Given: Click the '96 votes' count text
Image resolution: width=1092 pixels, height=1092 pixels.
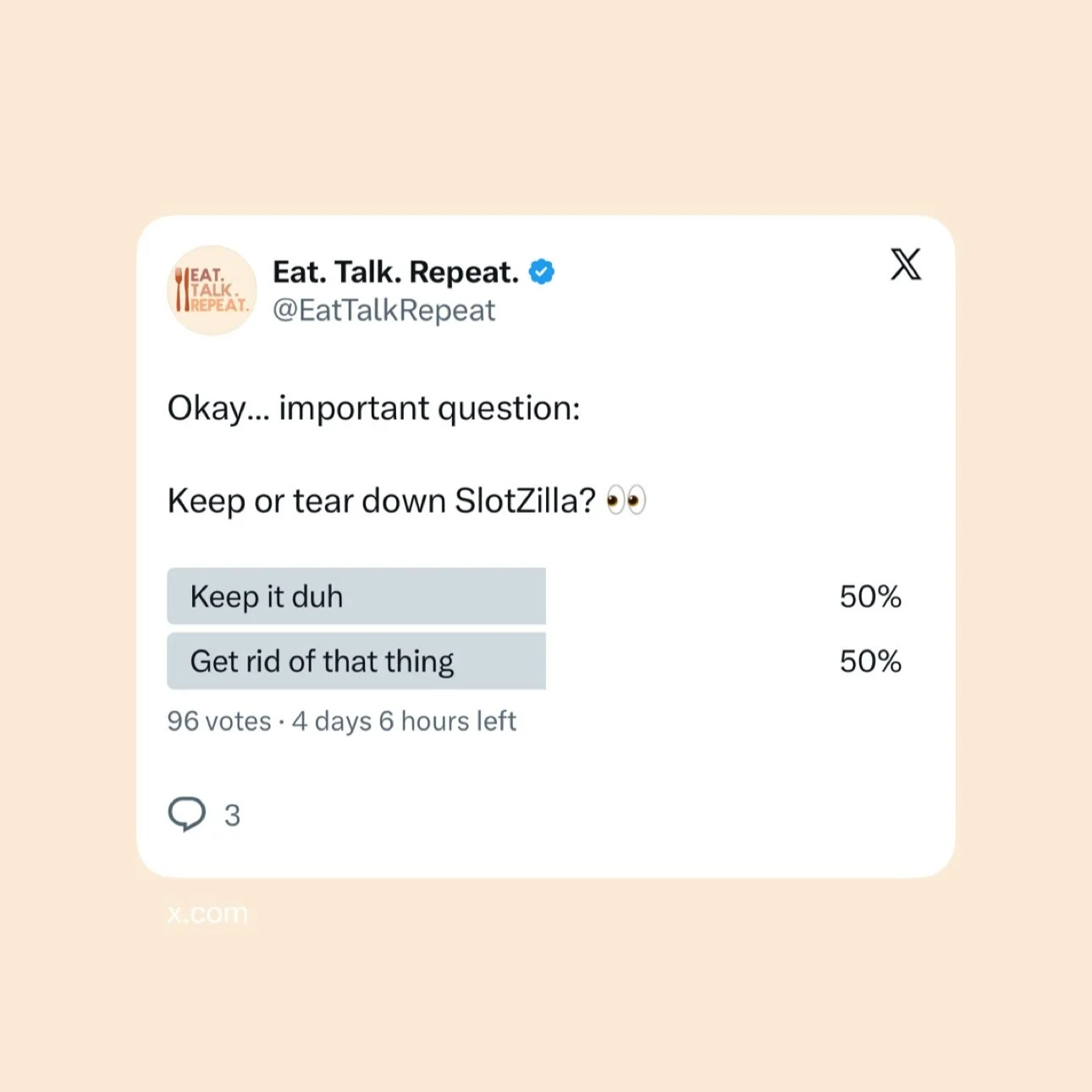Looking at the screenshot, I should coord(219,721).
